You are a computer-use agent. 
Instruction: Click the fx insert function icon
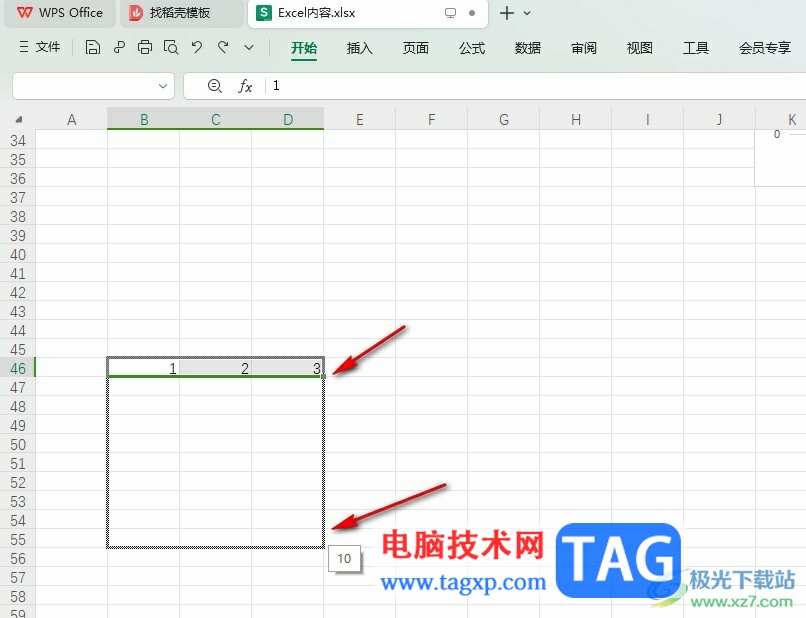coord(245,86)
